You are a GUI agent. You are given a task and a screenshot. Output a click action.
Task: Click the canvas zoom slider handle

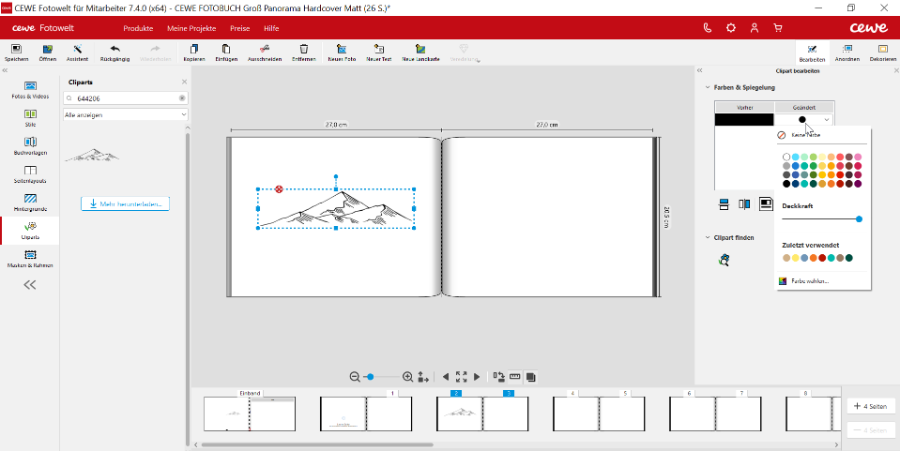[x=370, y=377]
